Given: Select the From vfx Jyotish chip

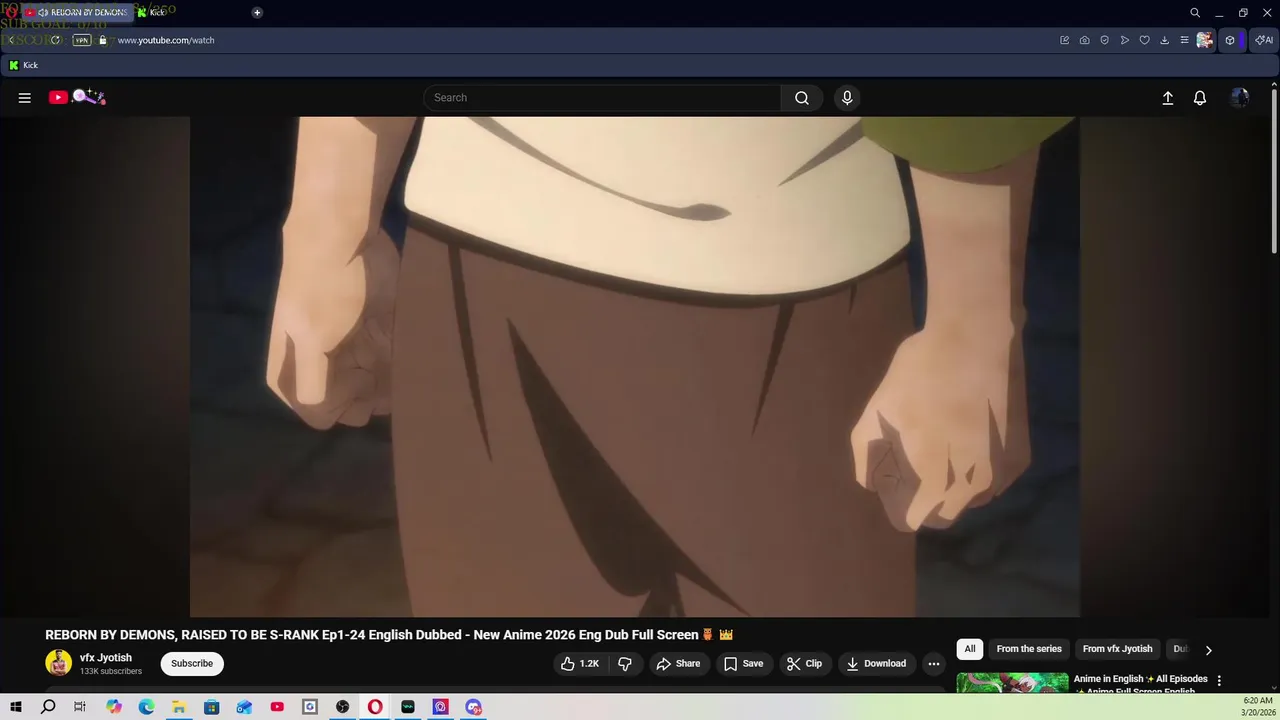Looking at the screenshot, I should pyautogui.click(x=1117, y=649).
